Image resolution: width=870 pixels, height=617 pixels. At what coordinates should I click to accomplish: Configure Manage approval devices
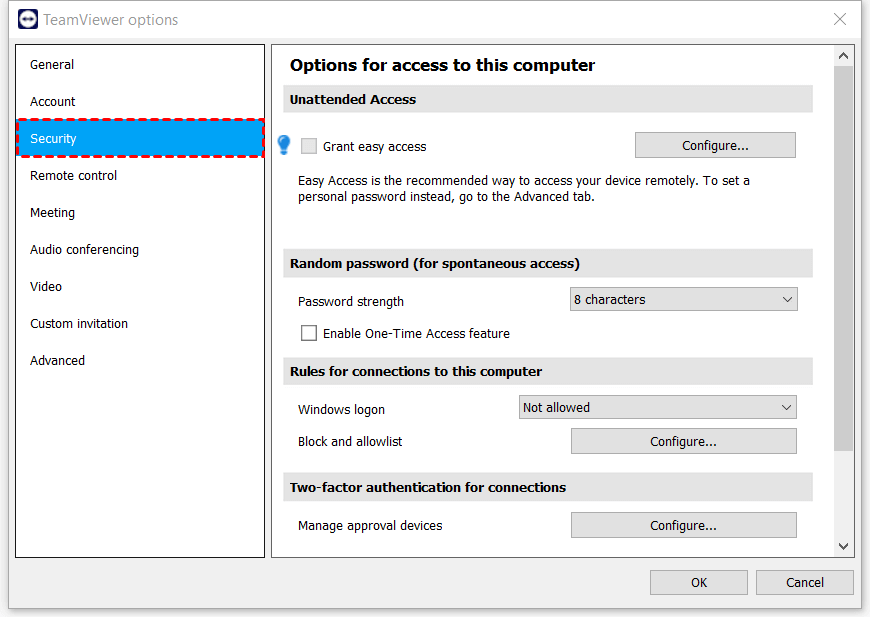(x=683, y=525)
